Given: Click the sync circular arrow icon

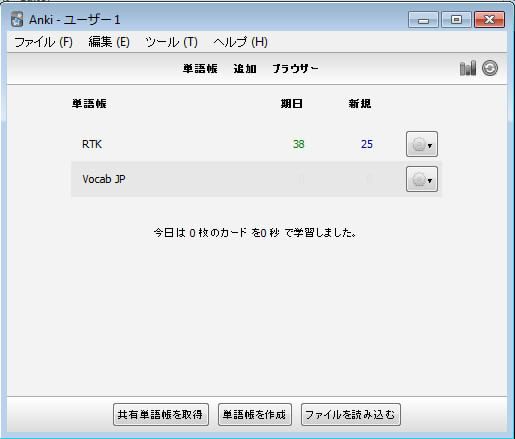Looking at the screenshot, I should (x=490, y=68).
